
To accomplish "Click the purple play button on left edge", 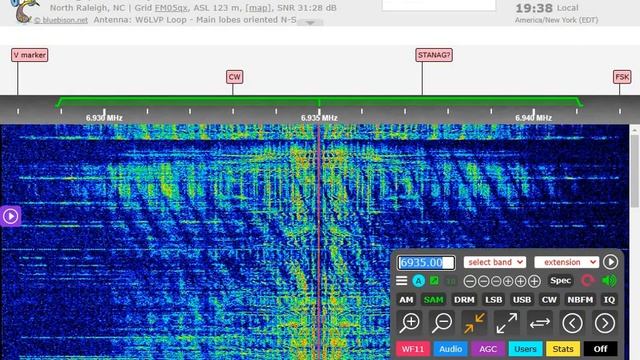I will click(10, 216).
